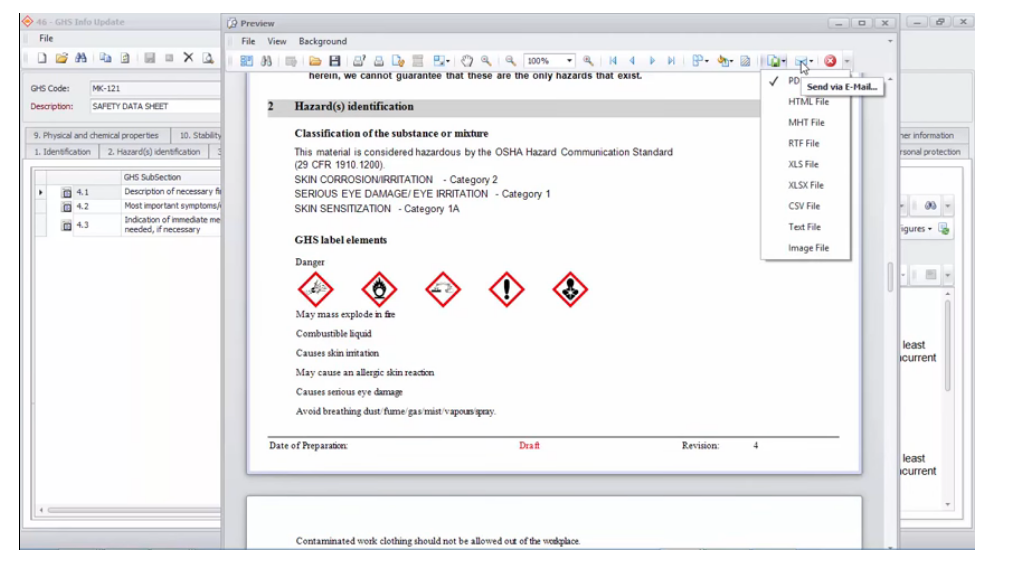This screenshot has height=582, width=1031.
Task: Open File menu in GHS Info Update window
Action: click(45, 38)
